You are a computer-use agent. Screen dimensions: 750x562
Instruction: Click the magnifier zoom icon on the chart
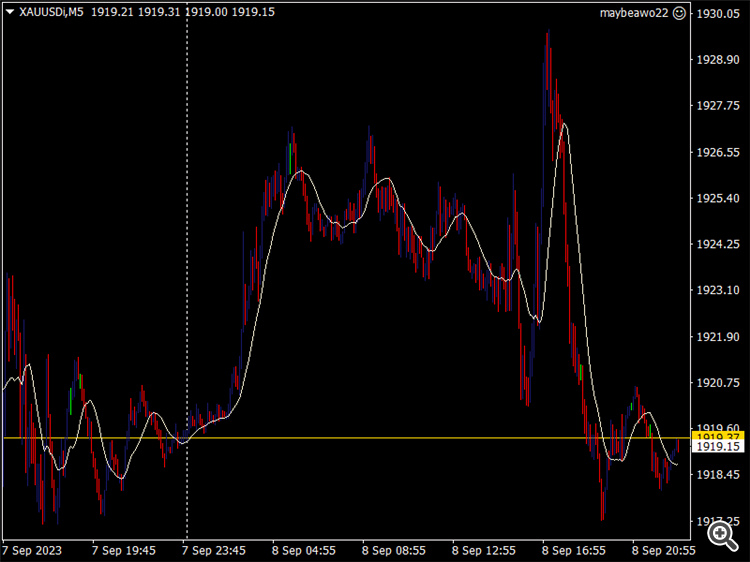point(719,533)
